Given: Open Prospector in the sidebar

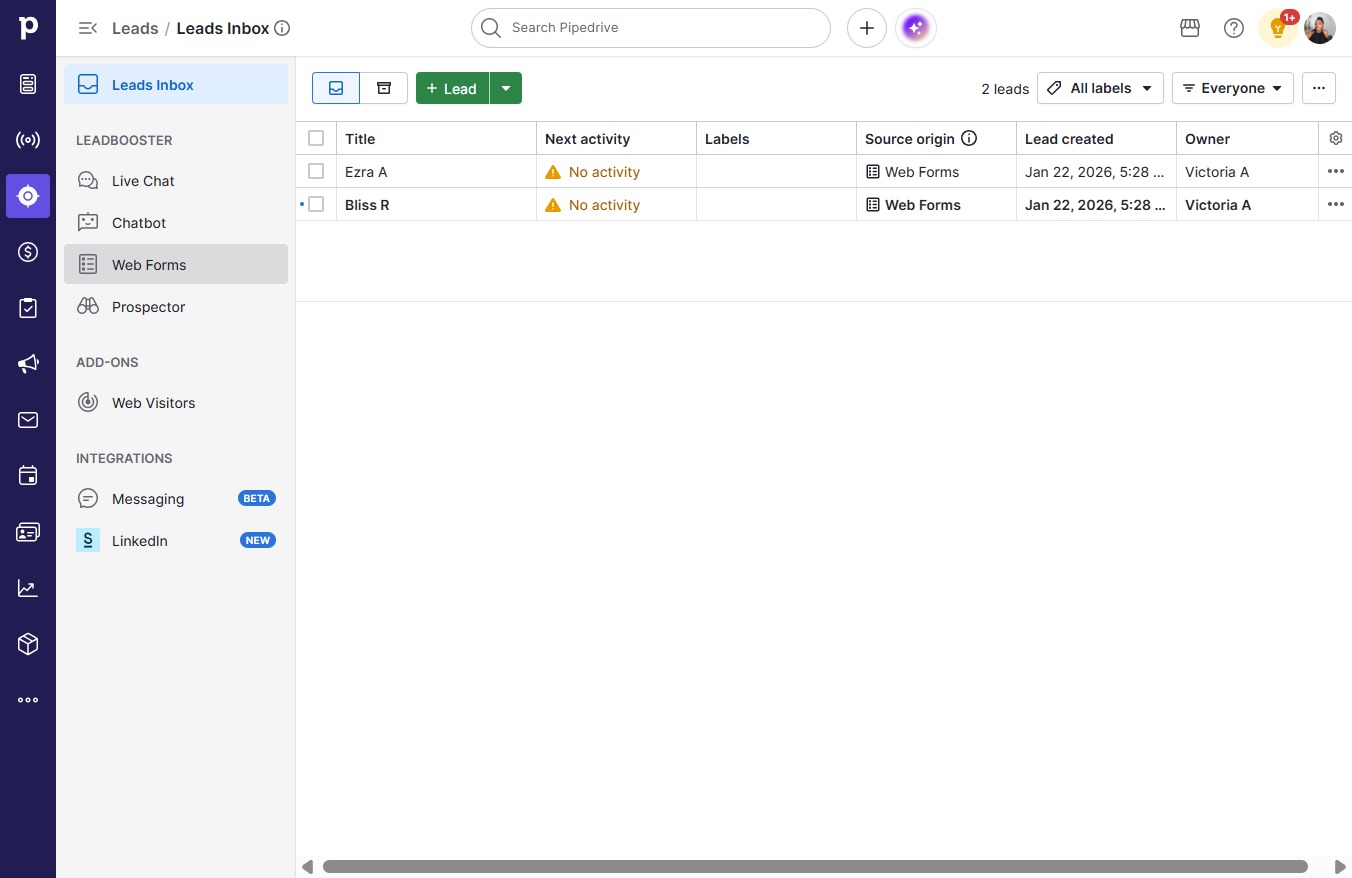Looking at the screenshot, I should tap(176, 307).
